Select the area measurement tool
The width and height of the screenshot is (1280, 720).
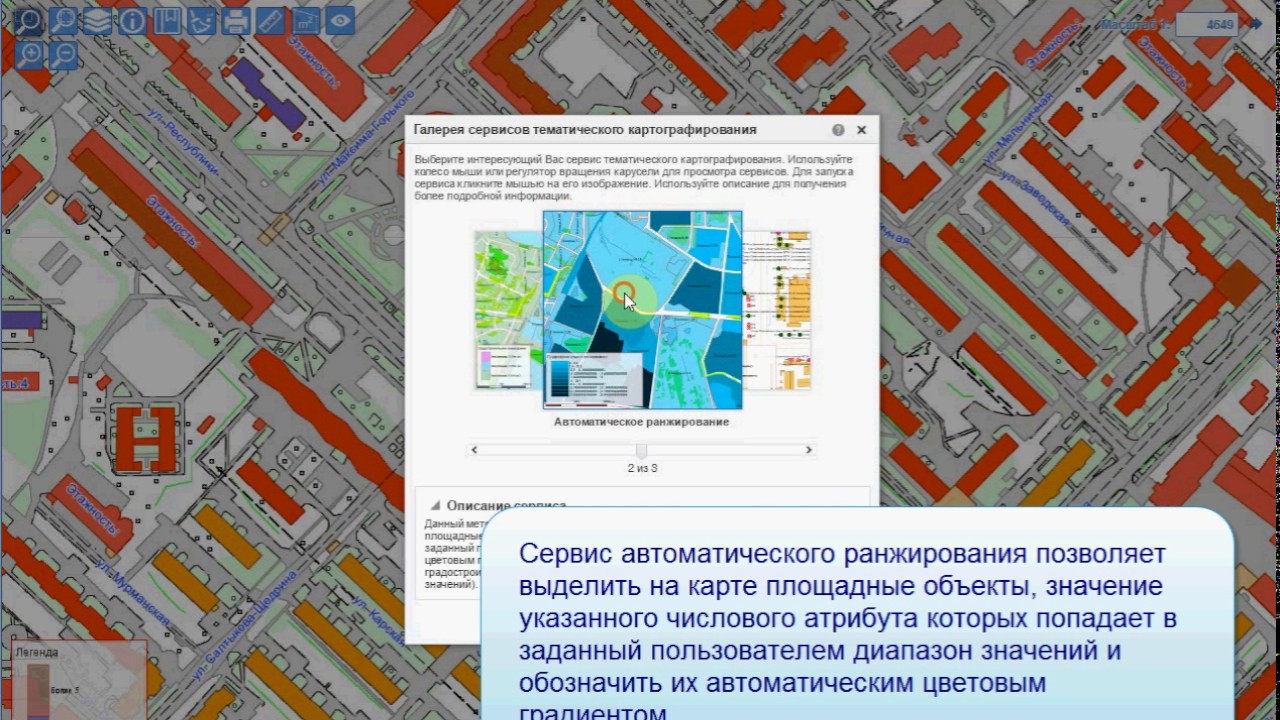tap(305, 19)
